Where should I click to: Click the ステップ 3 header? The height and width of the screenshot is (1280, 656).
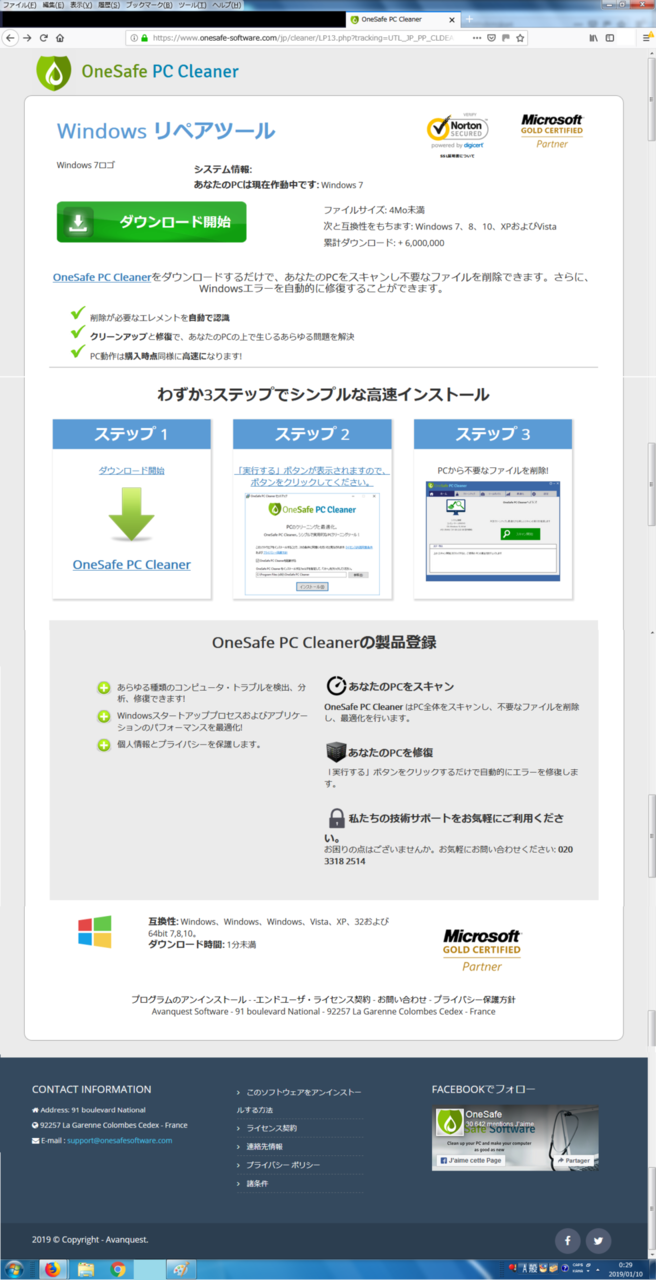click(x=493, y=434)
